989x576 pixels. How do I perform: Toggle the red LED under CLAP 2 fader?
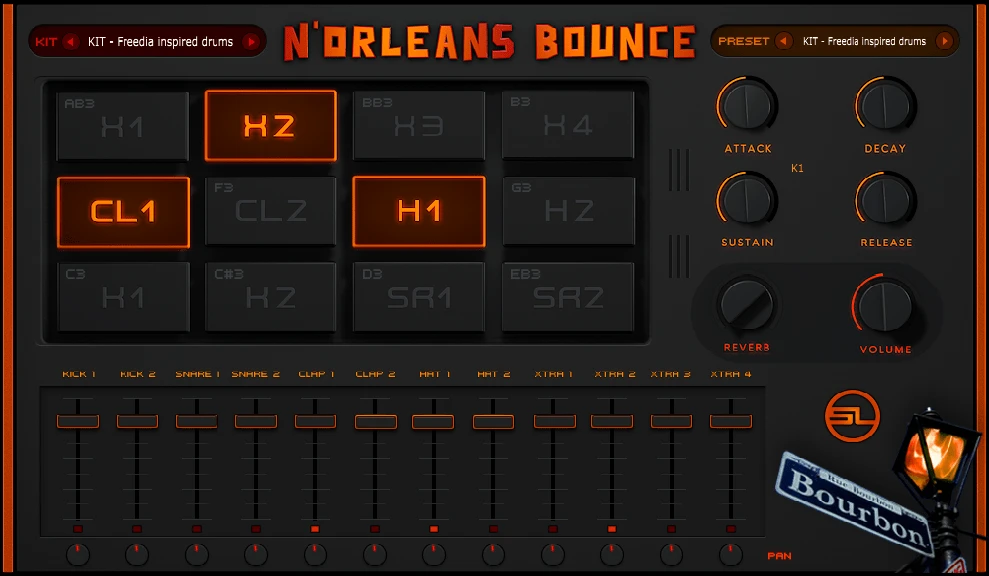coord(375,529)
